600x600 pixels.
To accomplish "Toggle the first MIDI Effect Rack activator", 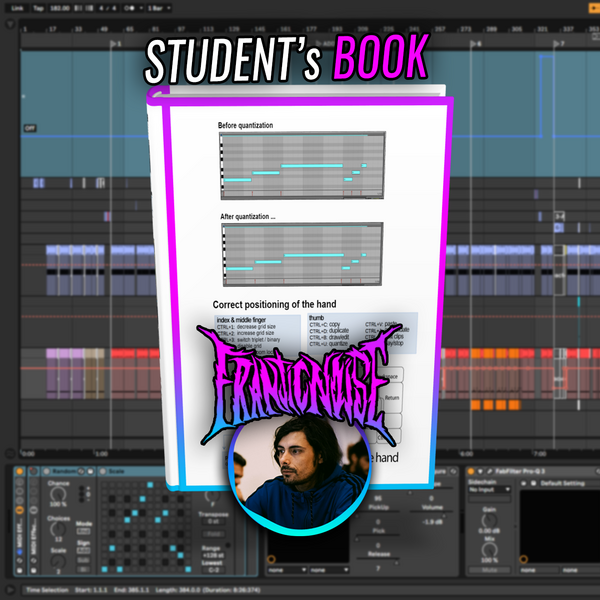I will (x=20, y=471).
